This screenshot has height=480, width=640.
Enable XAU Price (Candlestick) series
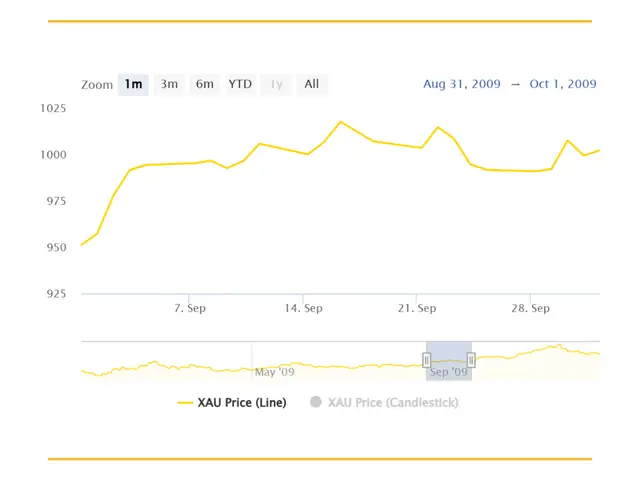point(384,403)
